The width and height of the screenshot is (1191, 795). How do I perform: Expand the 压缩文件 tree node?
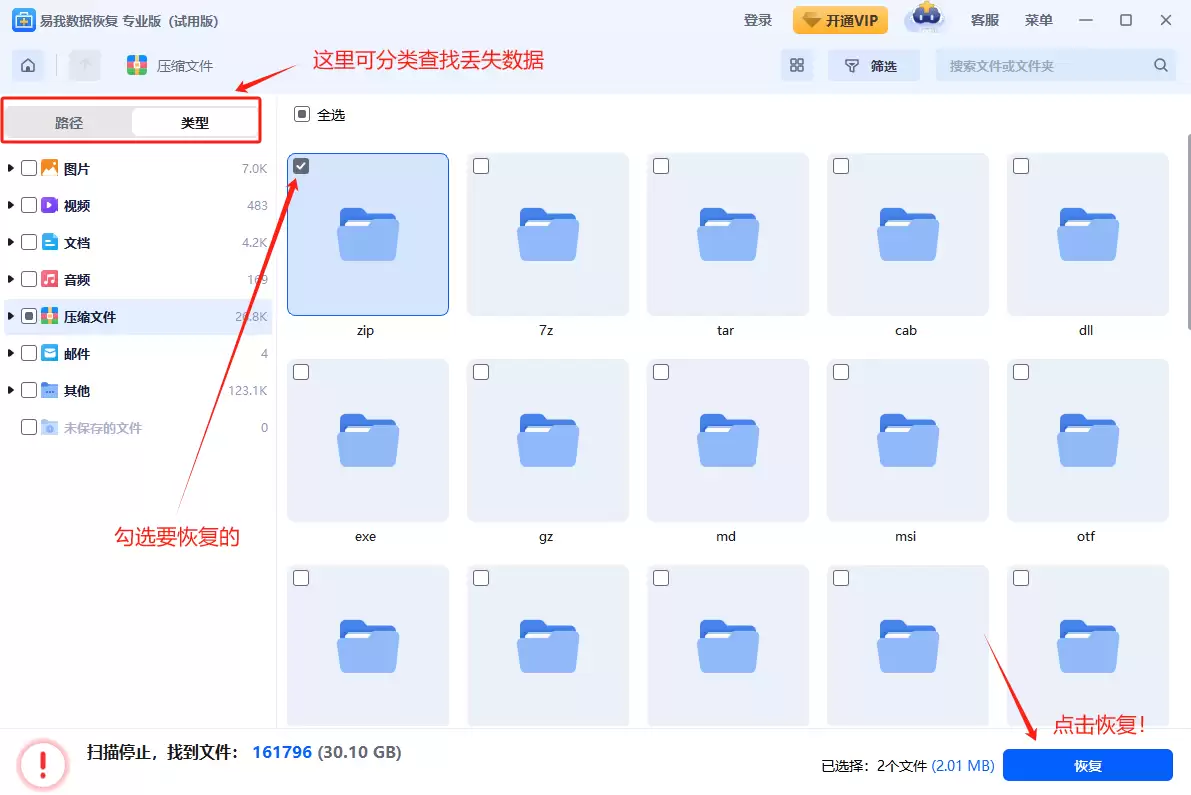(x=10, y=317)
